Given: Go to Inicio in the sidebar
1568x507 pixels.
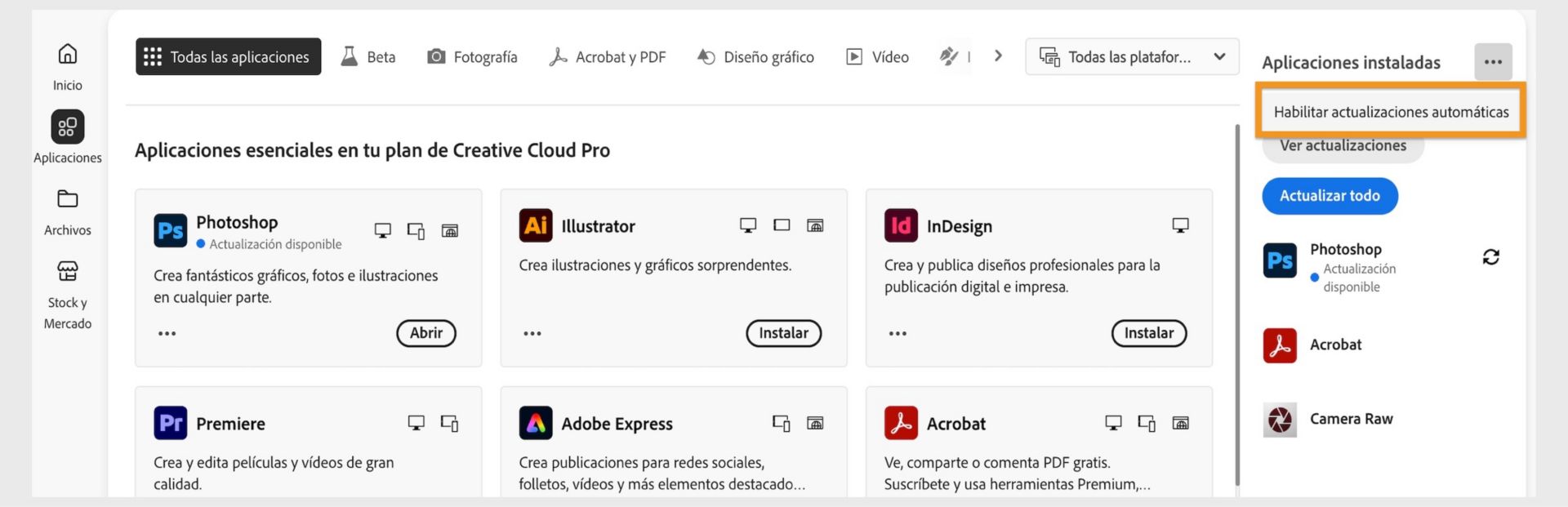Looking at the screenshot, I should pos(68,67).
